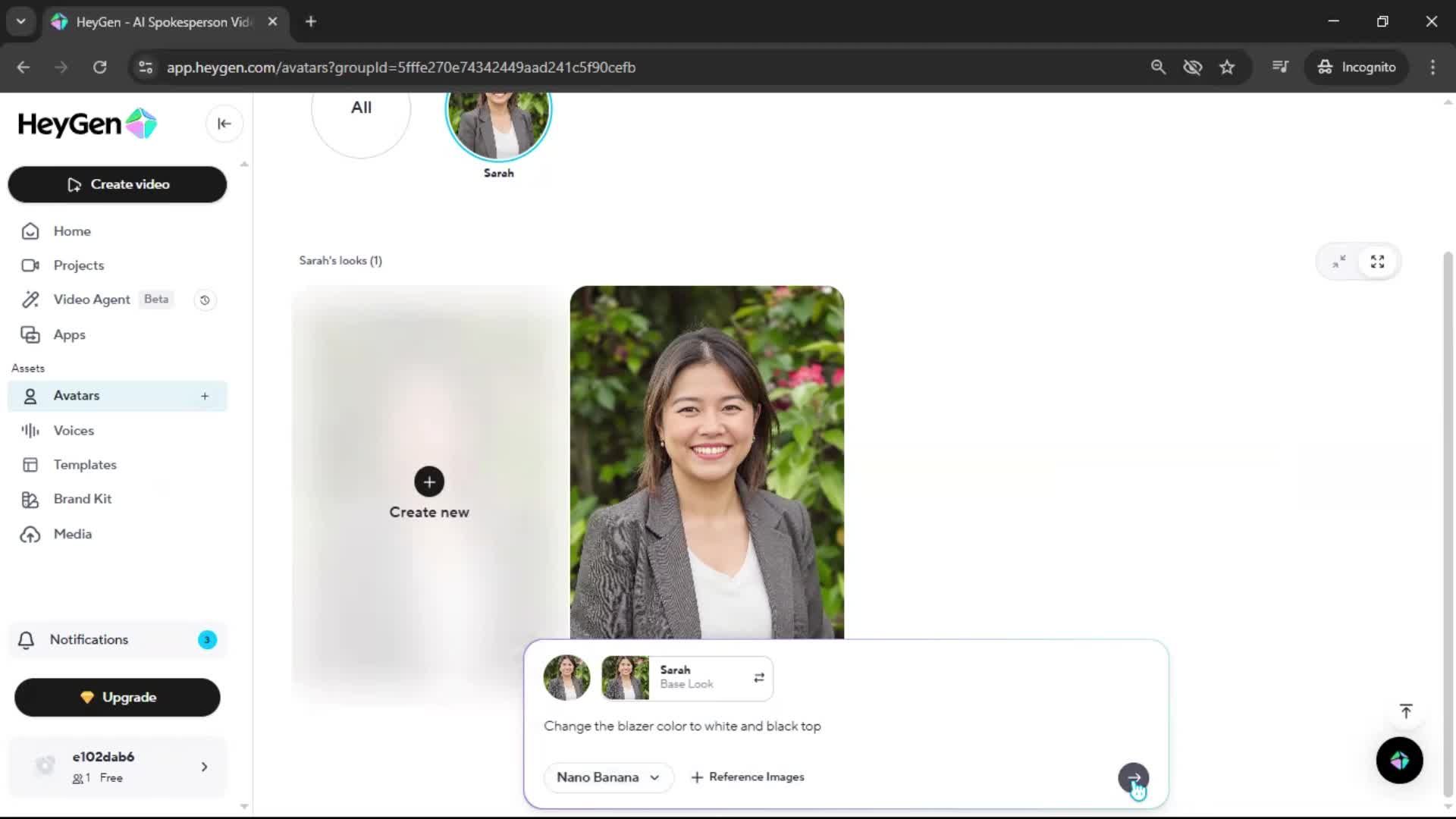Screen dimensions: 1456x819
Task: Switch to compact view of looks
Action: (1339, 262)
